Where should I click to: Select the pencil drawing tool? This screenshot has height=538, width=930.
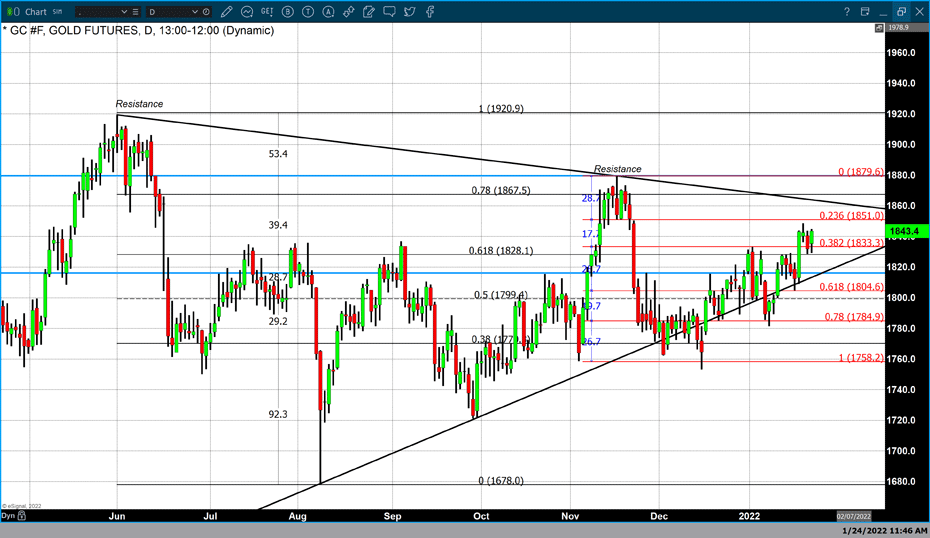[227, 12]
